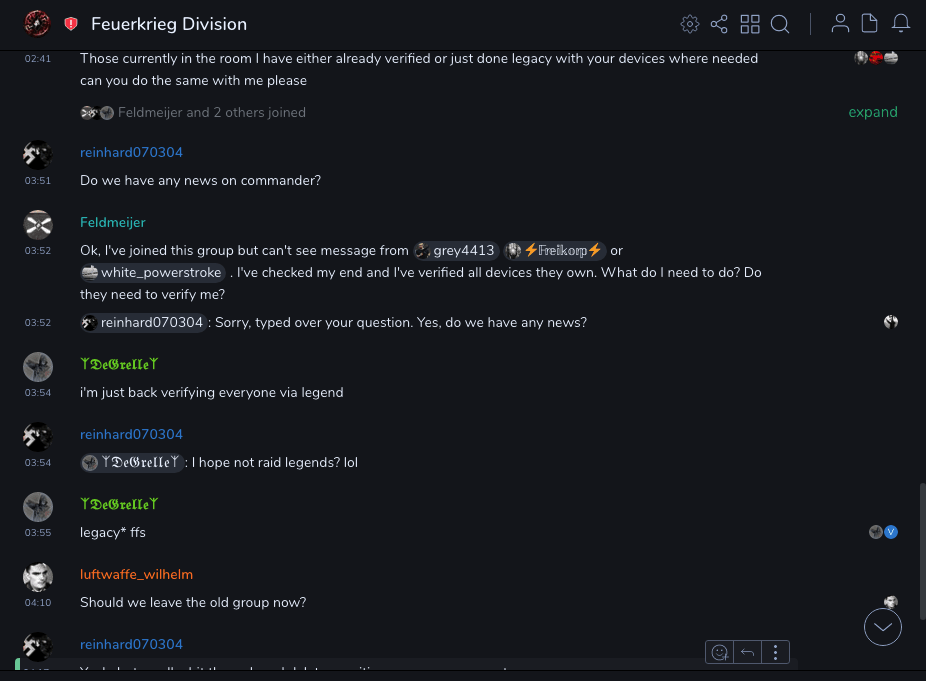Click luftwaffe_wilhelm sender name
Screen dimensions: 926x681
136,574
